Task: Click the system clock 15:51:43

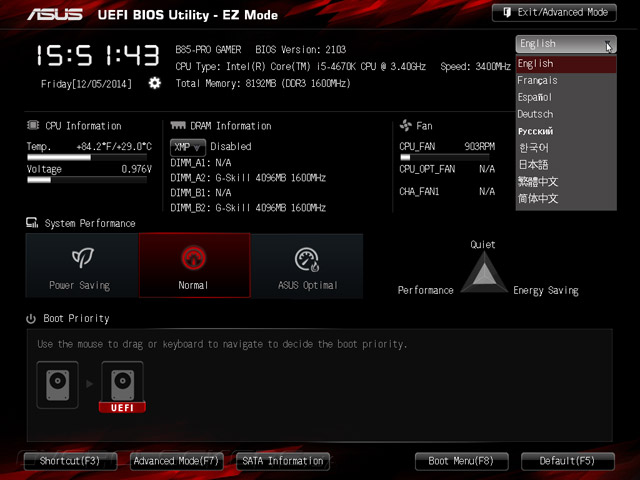Action: point(98,56)
